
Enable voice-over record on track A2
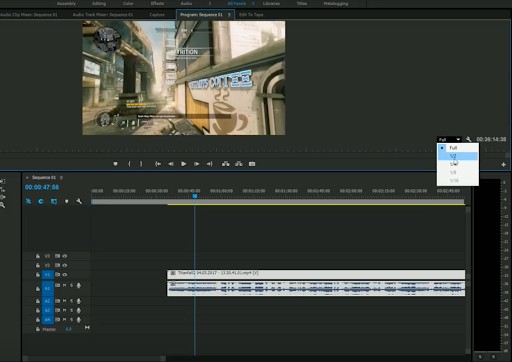(79, 301)
